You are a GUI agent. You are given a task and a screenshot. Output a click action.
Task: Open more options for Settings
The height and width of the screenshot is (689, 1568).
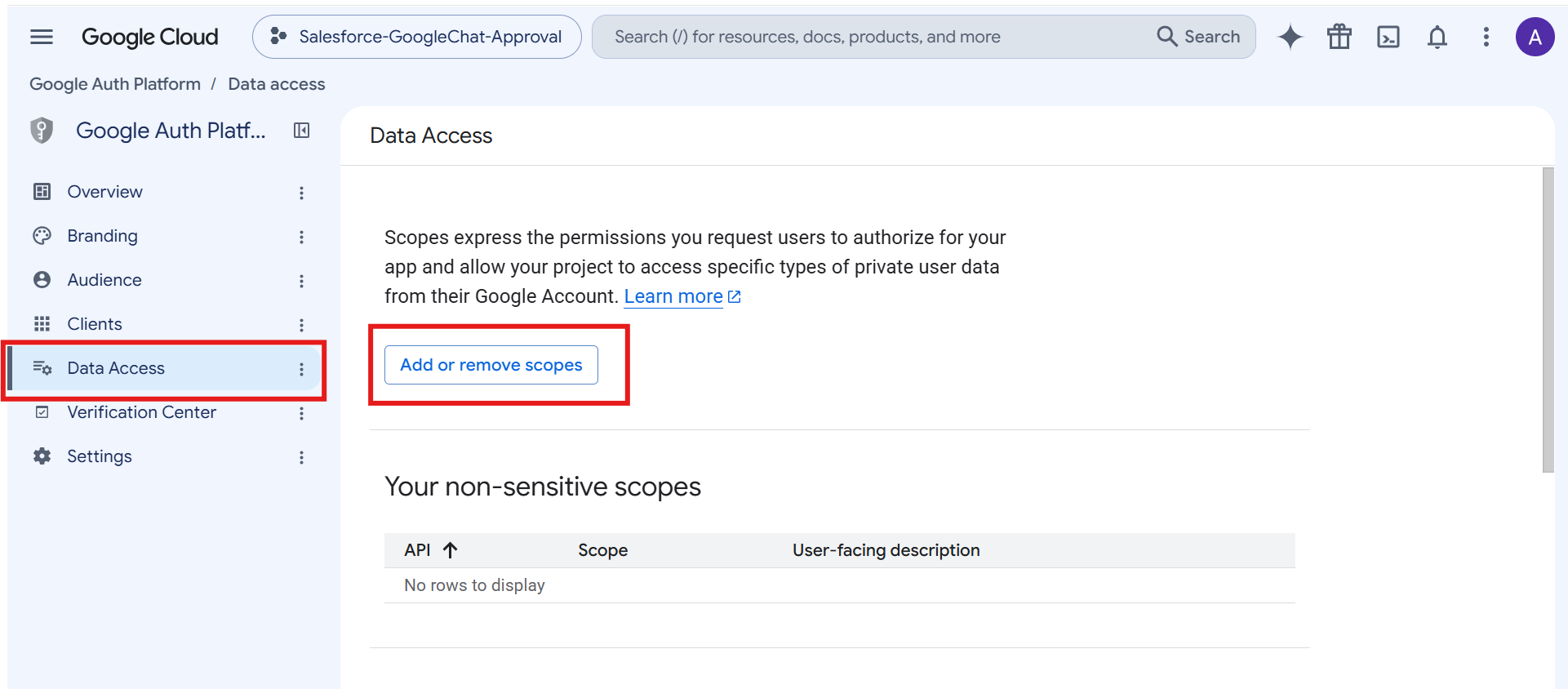[302, 457]
